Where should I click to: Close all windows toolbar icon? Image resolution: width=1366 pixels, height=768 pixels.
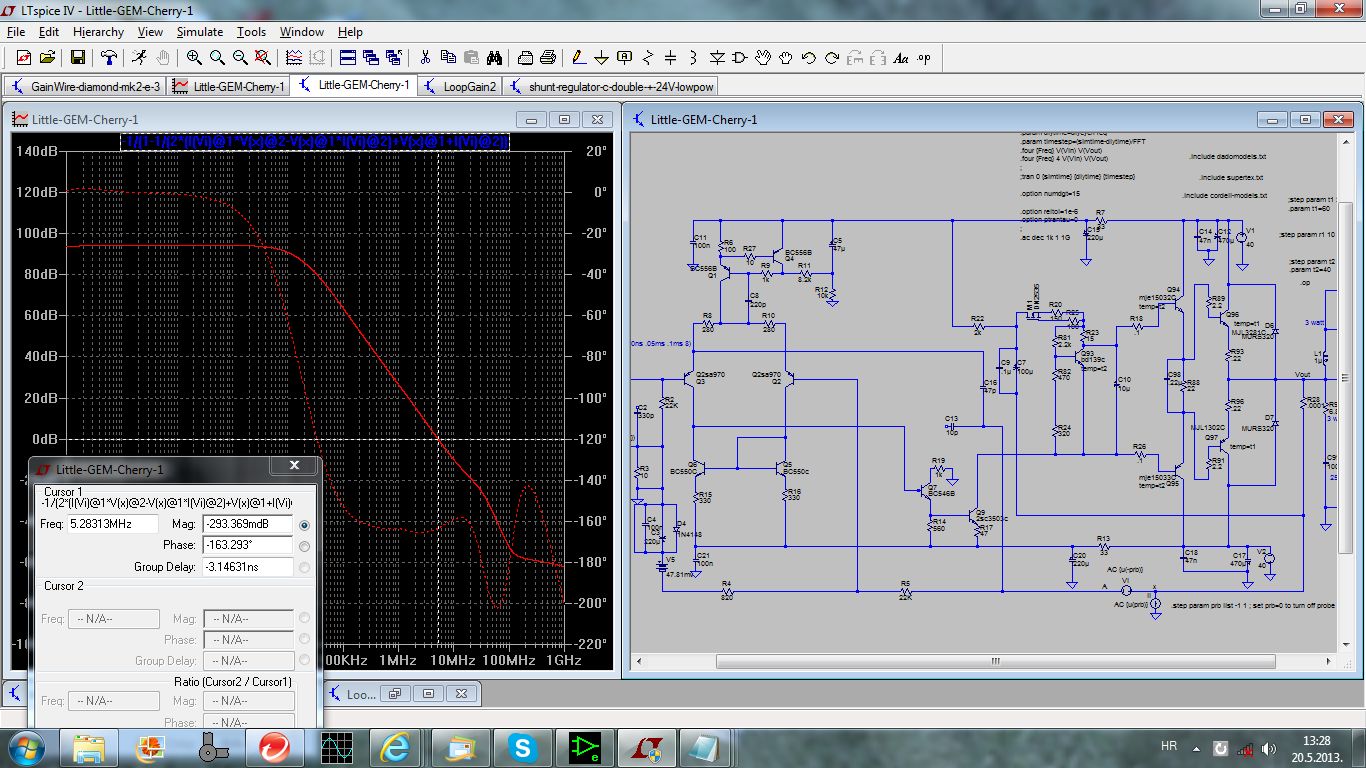tap(394, 58)
